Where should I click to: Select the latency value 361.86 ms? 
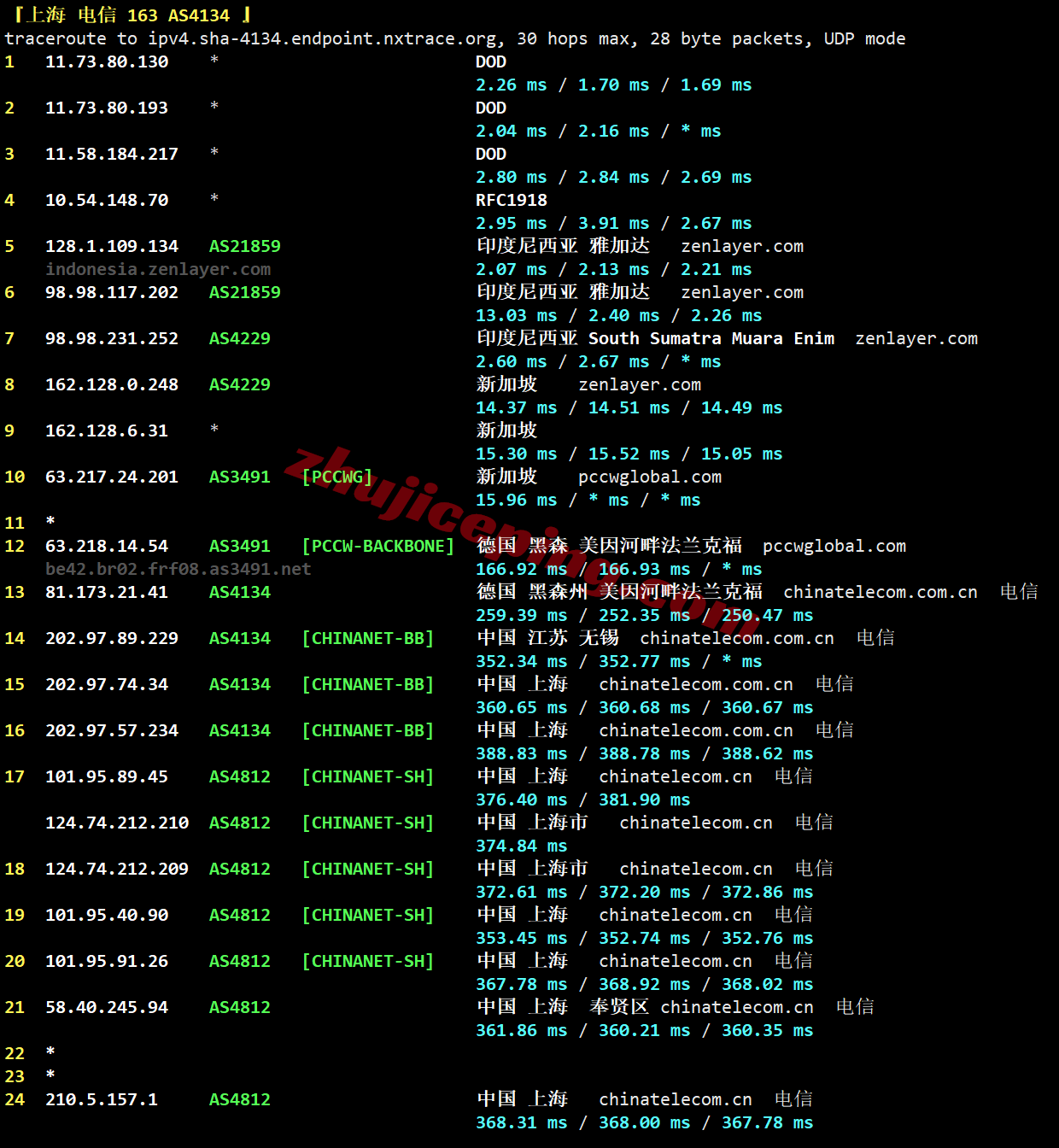pos(522,1030)
